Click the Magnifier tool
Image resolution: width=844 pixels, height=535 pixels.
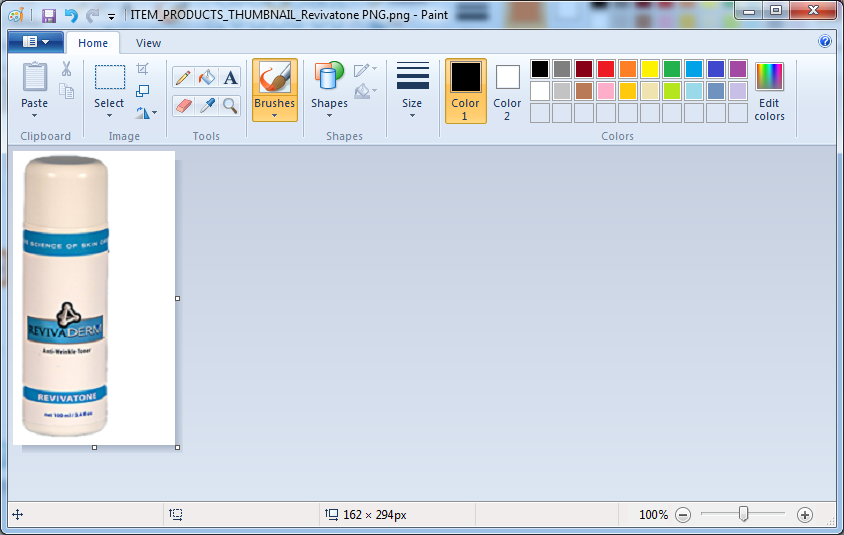[x=231, y=105]
